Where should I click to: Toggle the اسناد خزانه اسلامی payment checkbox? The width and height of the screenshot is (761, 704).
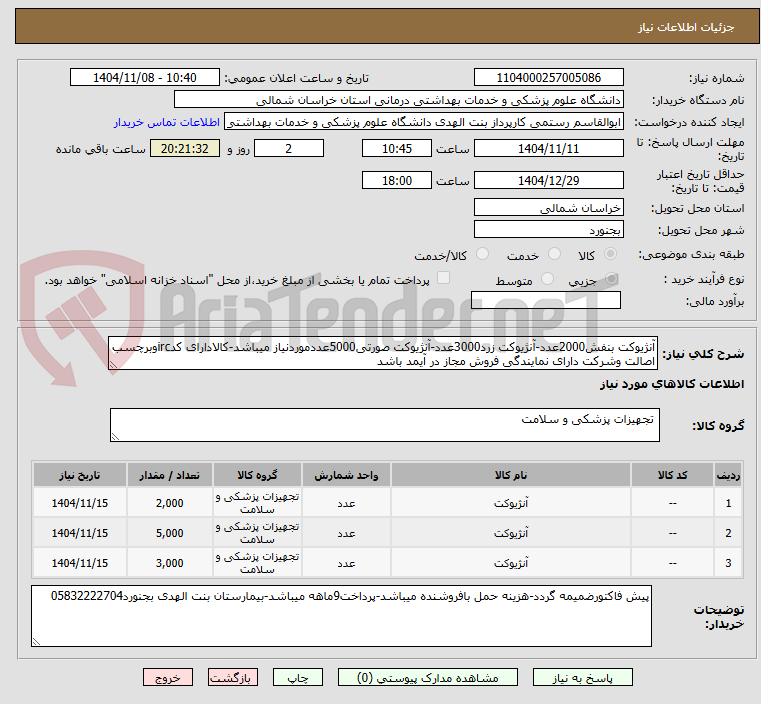tap(443, 278)
